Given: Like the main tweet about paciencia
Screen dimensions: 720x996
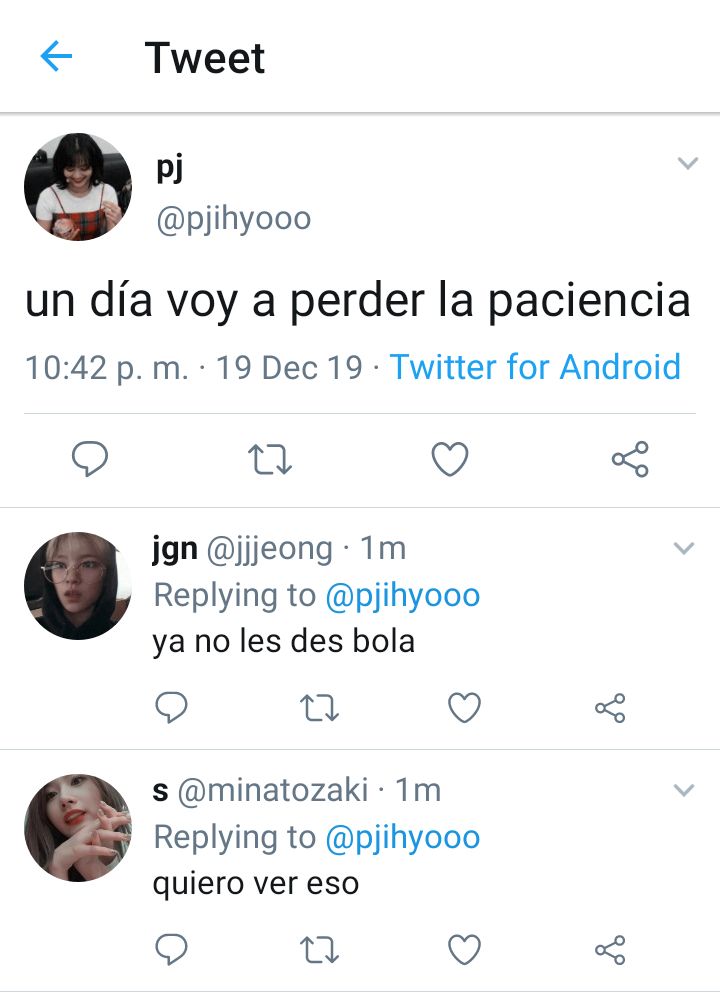Looking at the screenshot, I should click(450, 459).
